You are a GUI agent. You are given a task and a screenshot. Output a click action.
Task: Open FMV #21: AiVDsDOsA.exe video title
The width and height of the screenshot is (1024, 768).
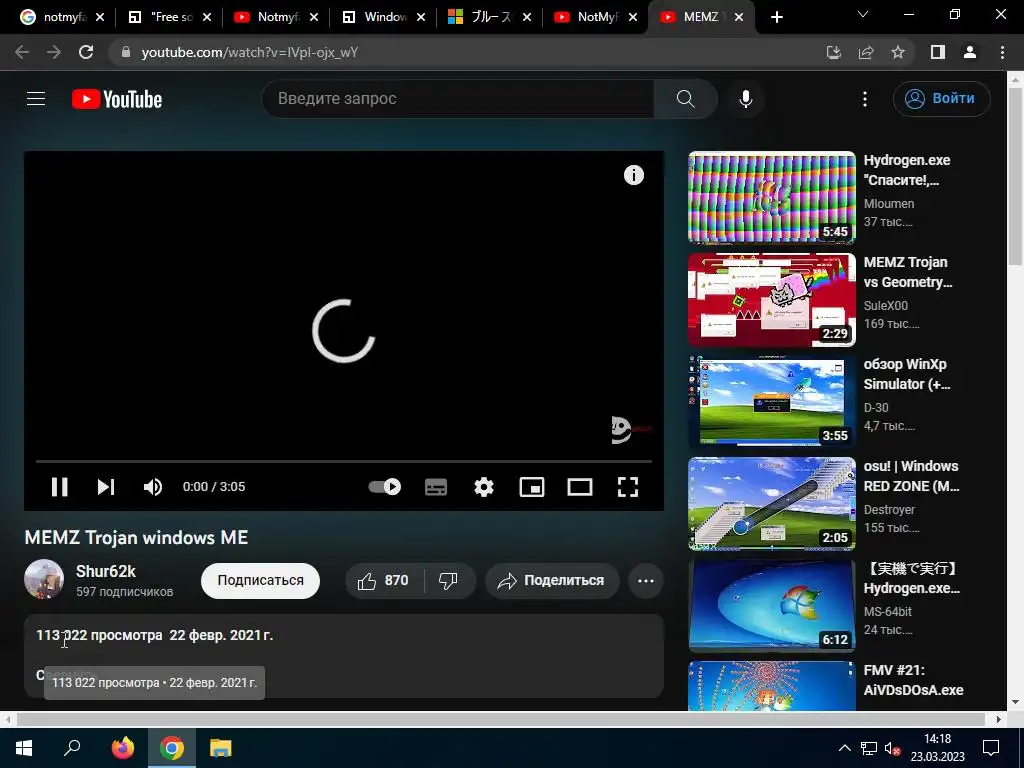pos(914,680)
